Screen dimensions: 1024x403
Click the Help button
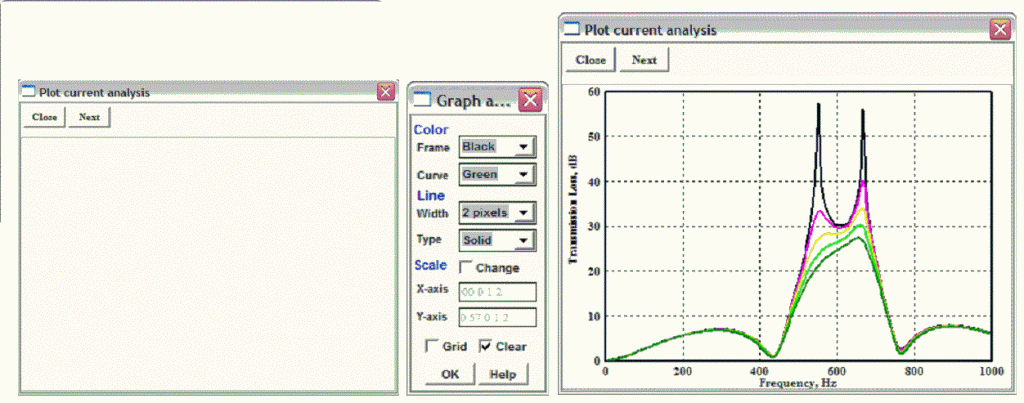[502, 374]
